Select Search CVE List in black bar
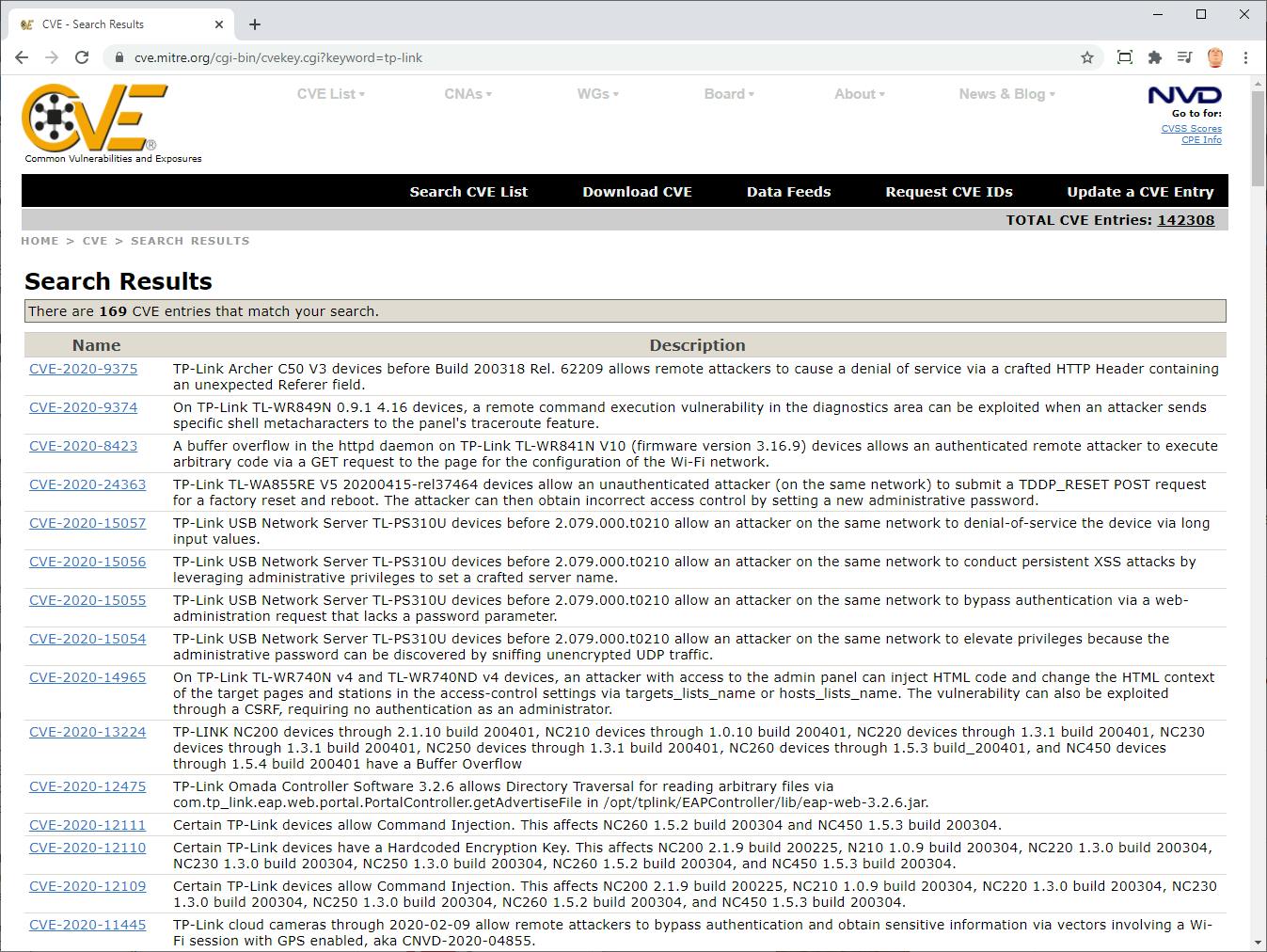Screen dimensions: 1267x952 tap(468, 192)
